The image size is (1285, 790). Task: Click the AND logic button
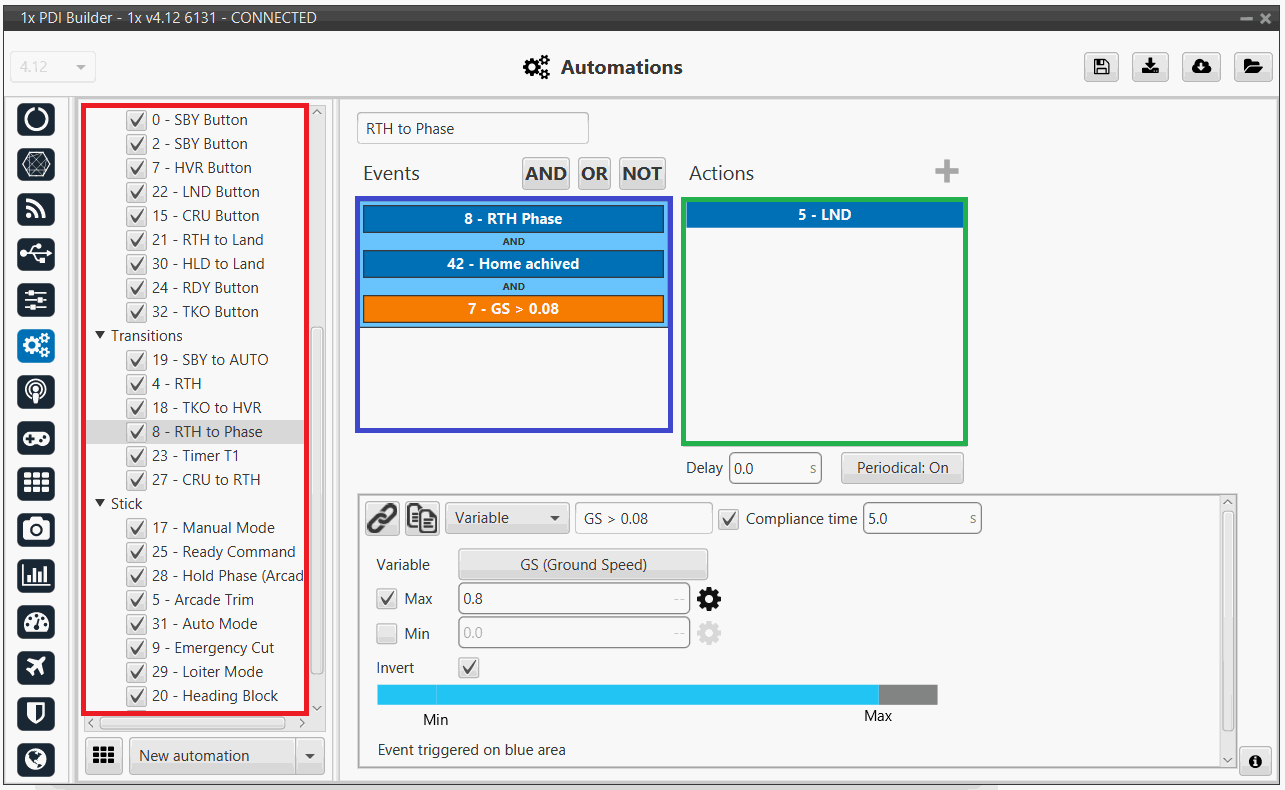click(545, 173)
